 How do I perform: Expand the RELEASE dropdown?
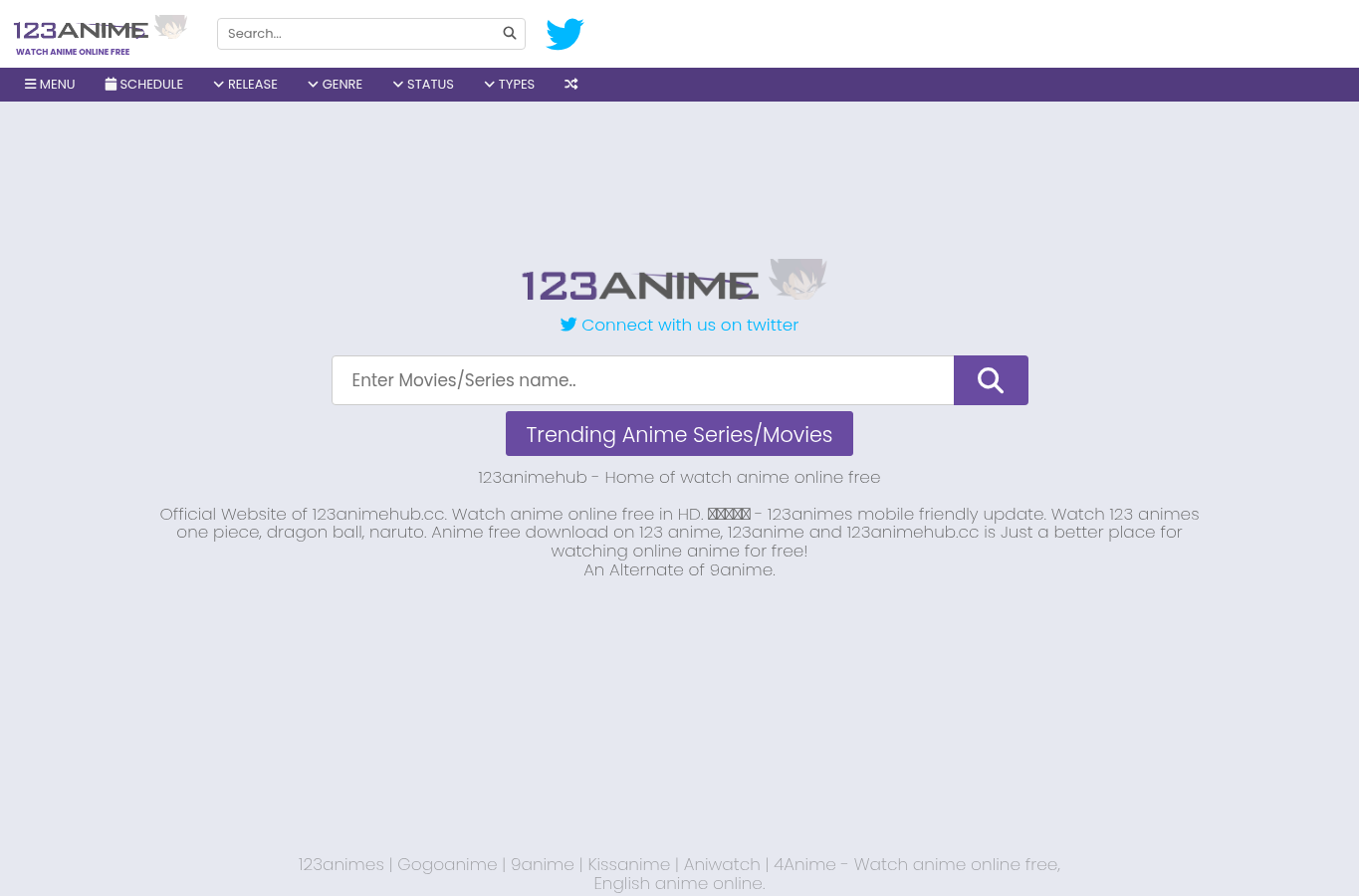[245, 85]
